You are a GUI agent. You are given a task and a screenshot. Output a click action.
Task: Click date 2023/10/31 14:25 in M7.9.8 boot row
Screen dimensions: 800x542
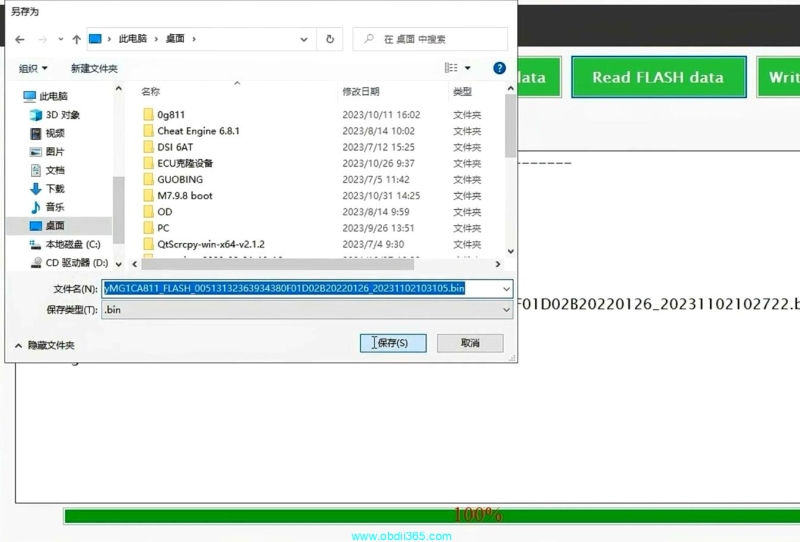point(381,195)
